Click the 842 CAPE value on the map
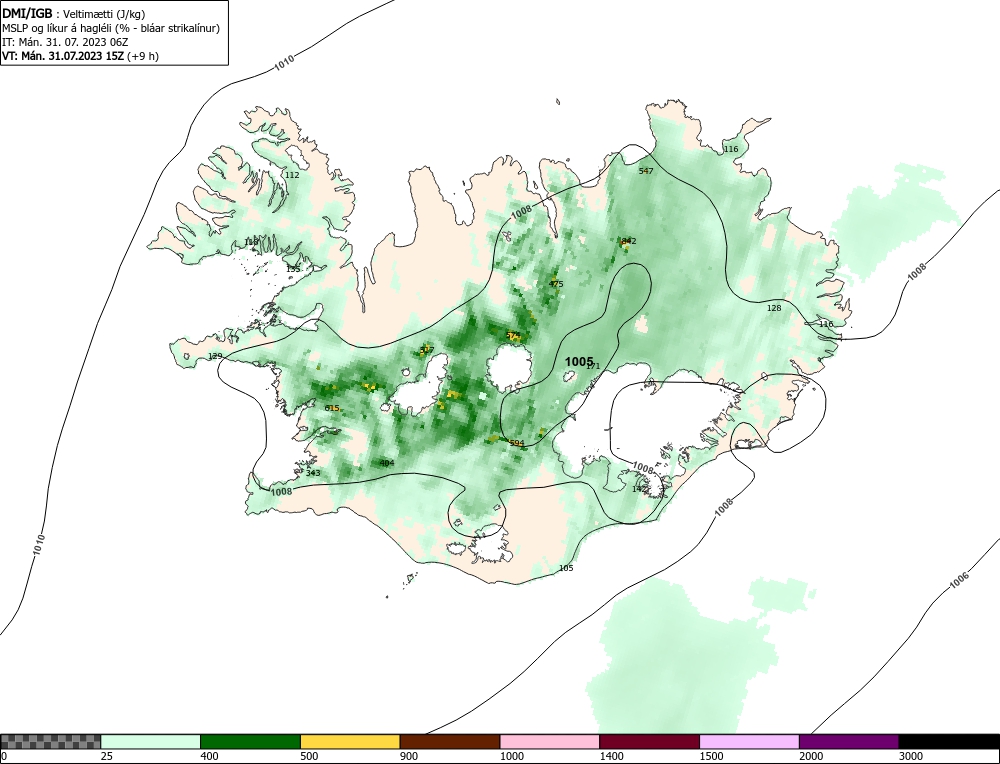1000x764 pixels. (x=629, y=241)
